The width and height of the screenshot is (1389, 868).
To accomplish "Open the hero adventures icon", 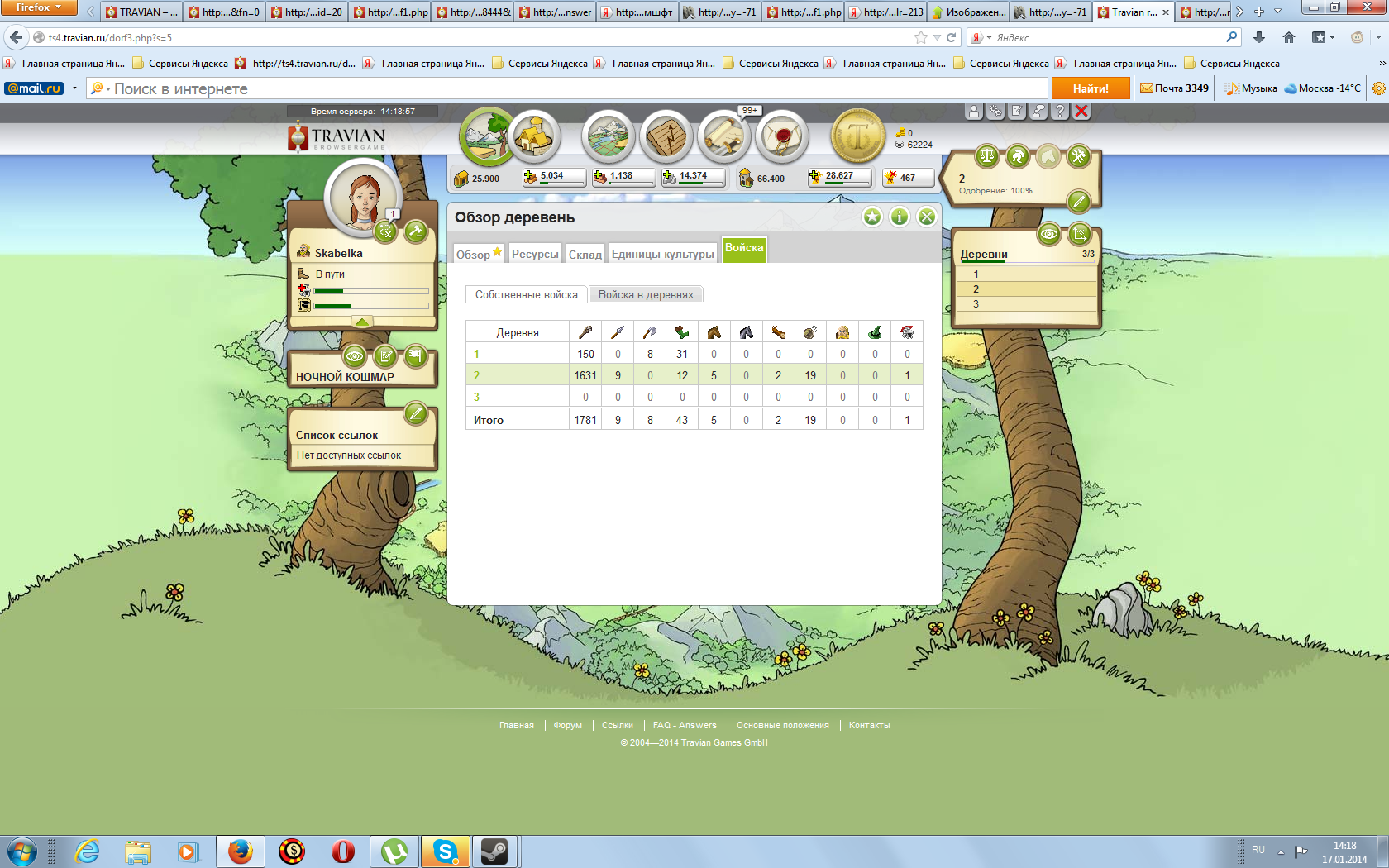I will 385,231.
